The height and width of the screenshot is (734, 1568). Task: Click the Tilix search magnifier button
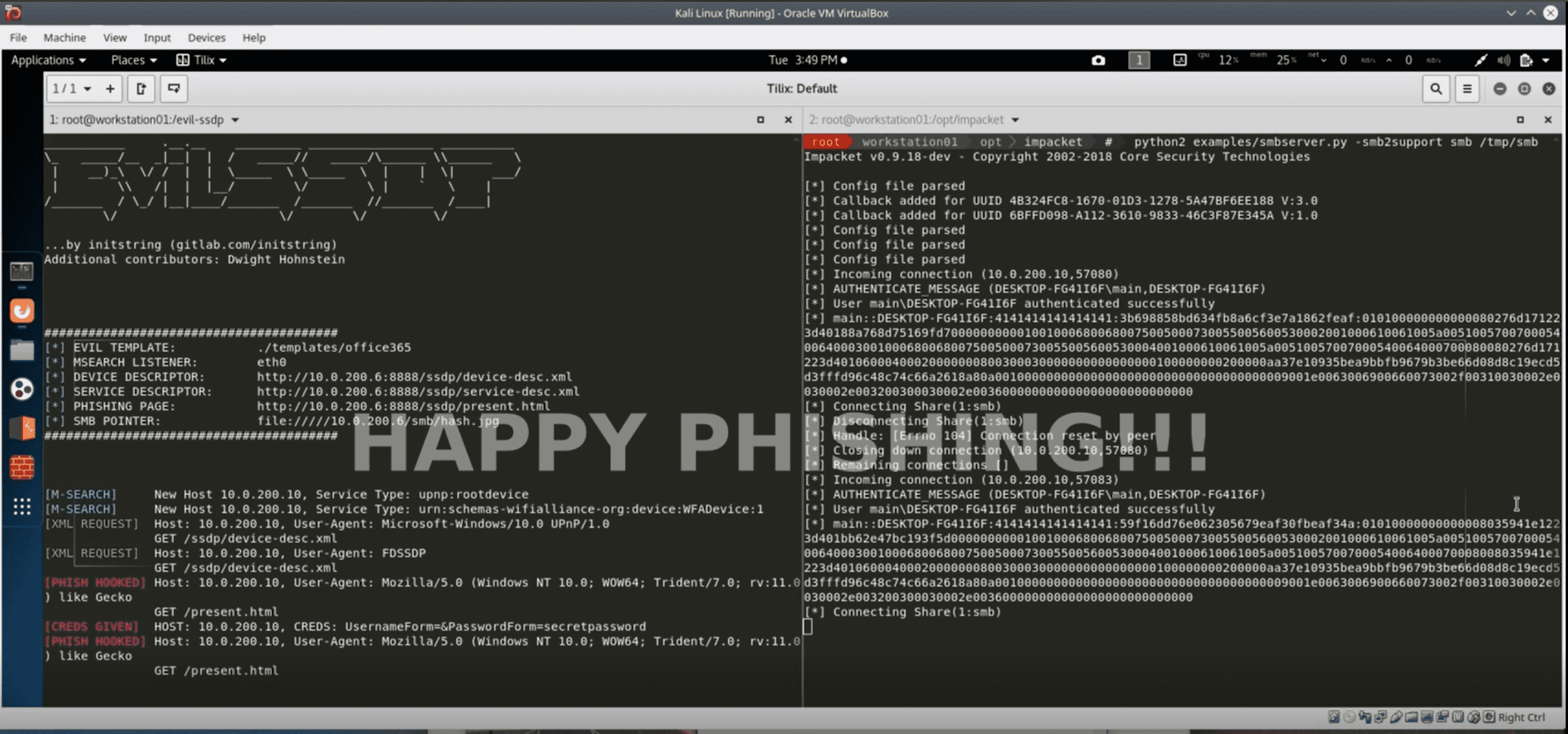pos(1435,89)
